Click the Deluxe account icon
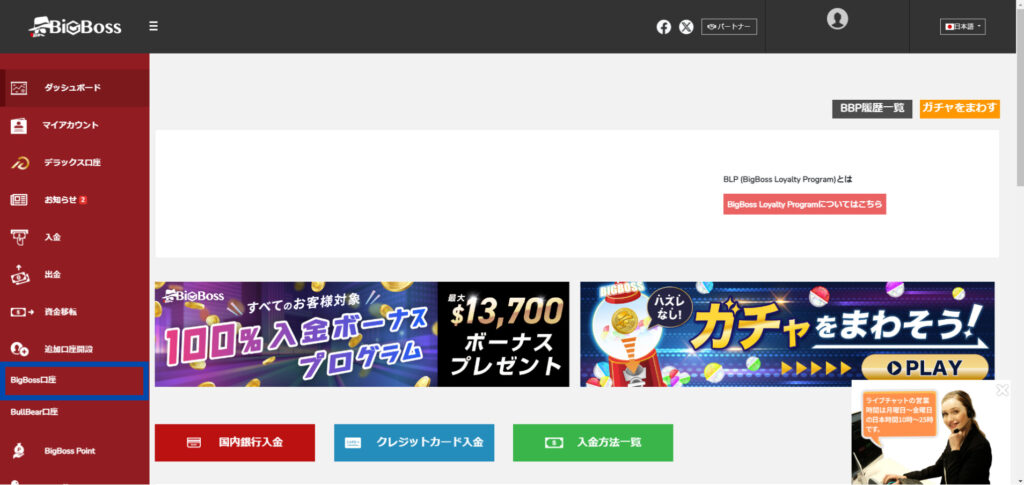 [x=19, y=163]
